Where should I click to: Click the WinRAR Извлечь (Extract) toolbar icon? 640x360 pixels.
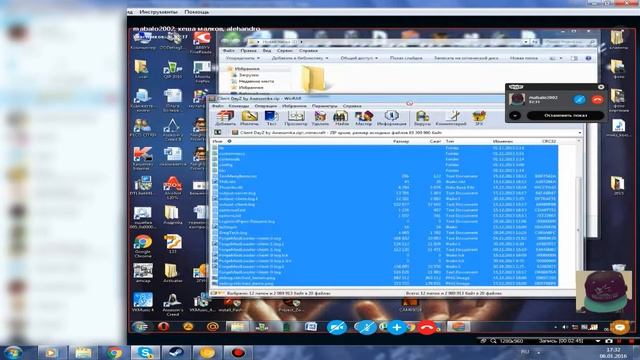(249, 118)
